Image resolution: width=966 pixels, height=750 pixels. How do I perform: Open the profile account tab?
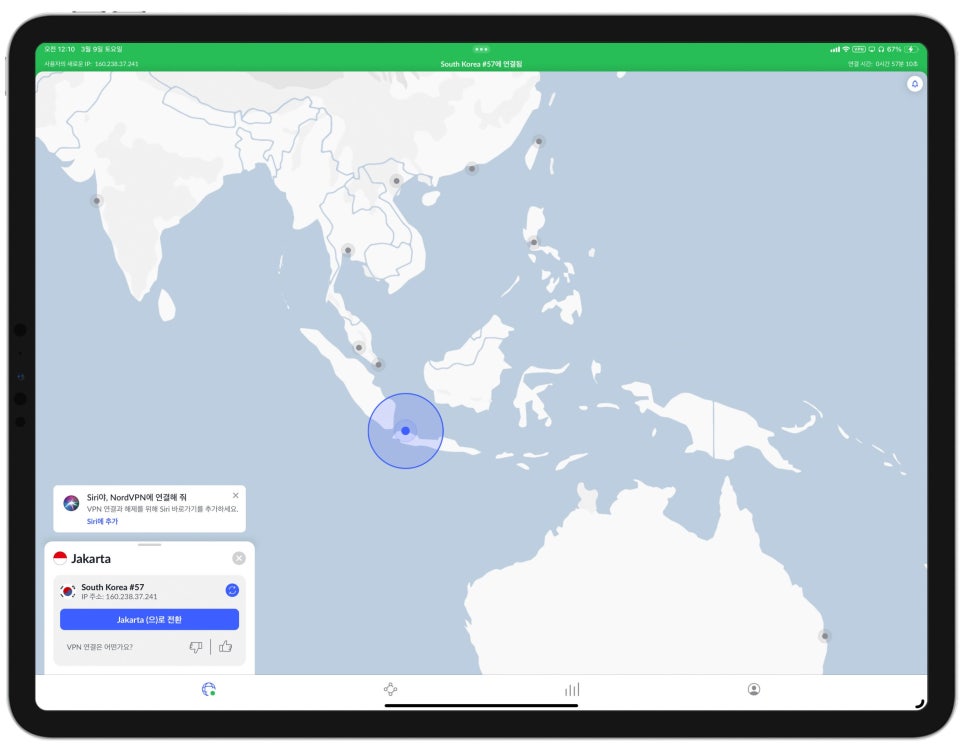click(753, 689)
